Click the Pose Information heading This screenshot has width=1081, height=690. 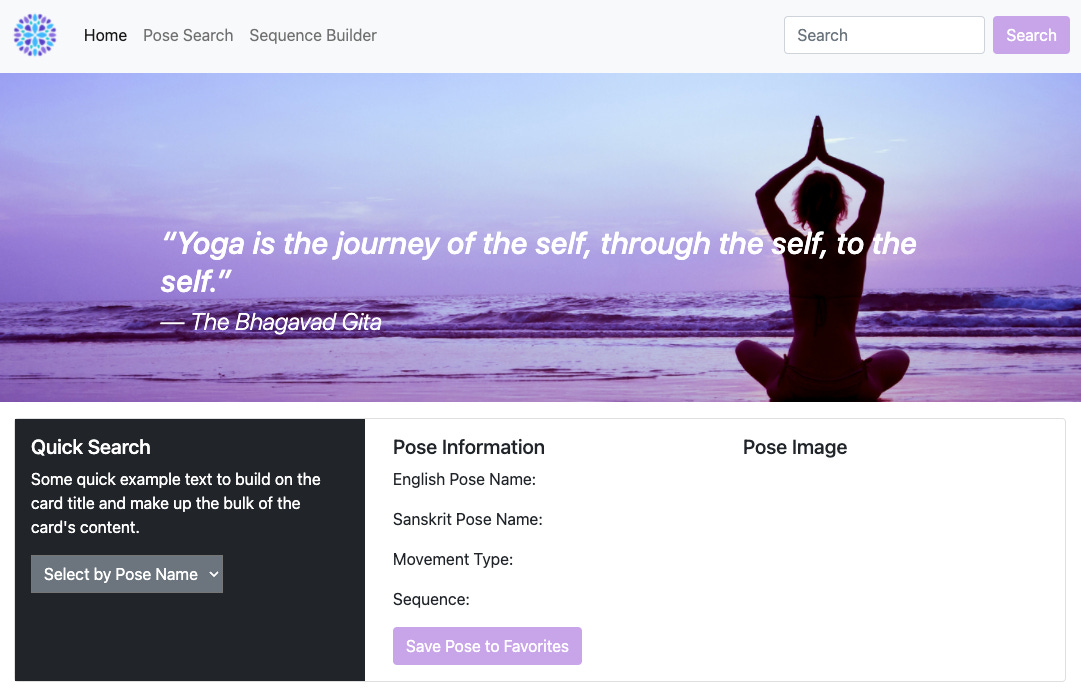469,447
